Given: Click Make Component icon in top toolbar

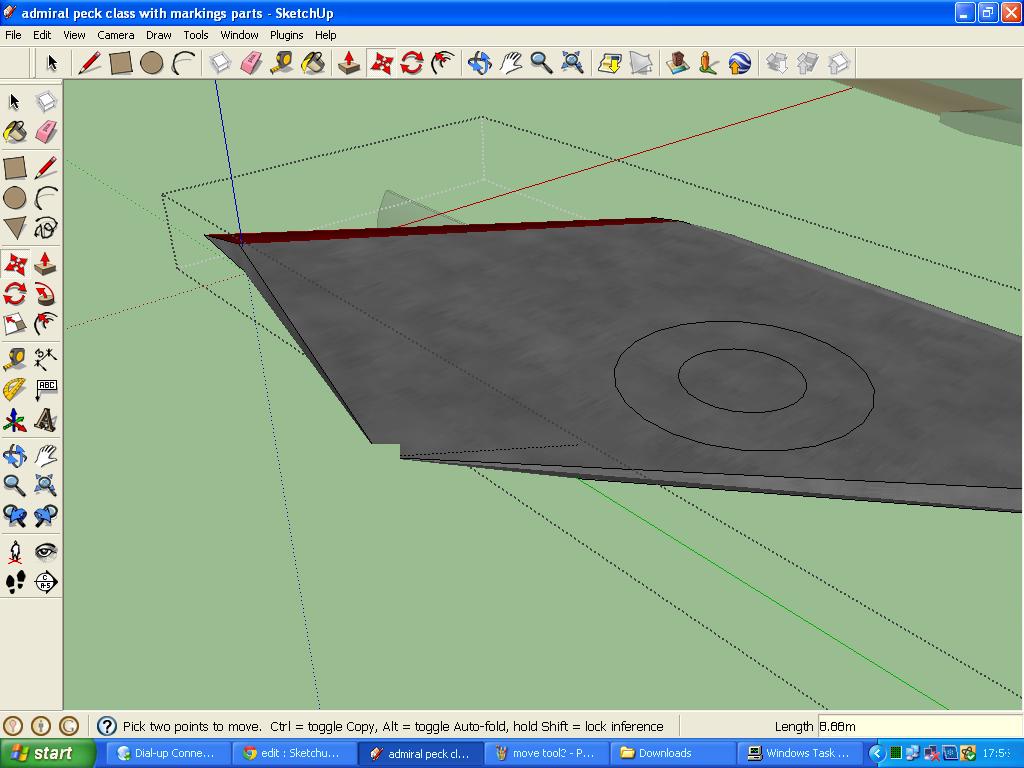Looking at the screenshot, I should [x=219, y=63].
